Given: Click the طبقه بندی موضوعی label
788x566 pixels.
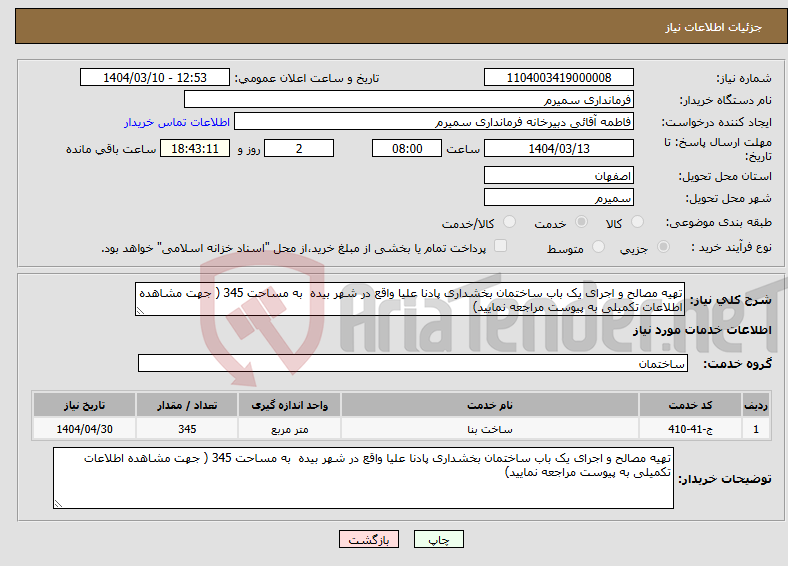Looking at the screenshot, I should point(719,222).
